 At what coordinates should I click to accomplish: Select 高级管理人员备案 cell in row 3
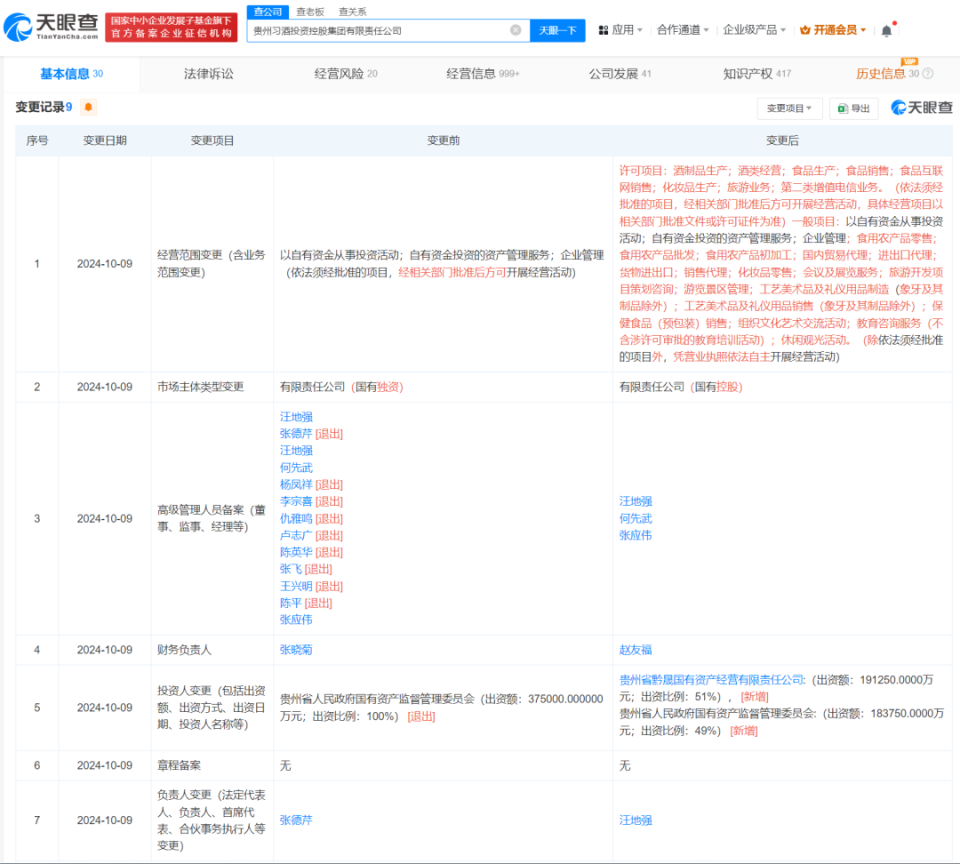[x=212, y=519]
